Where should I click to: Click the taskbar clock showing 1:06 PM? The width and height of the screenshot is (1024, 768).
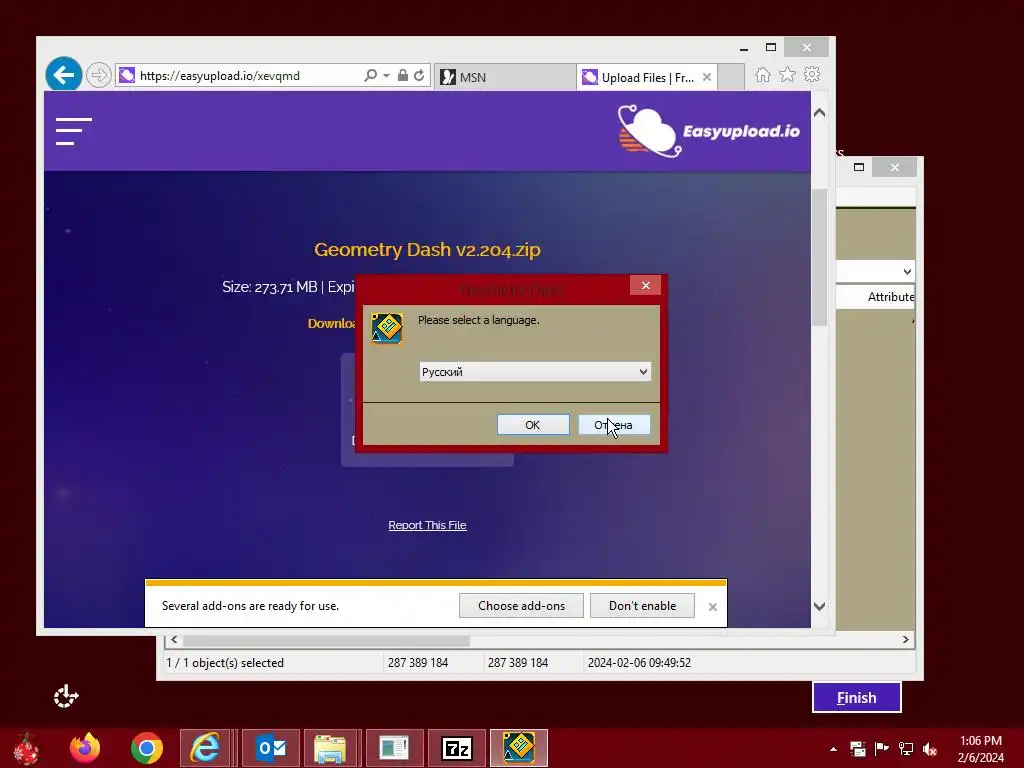pyautogui.click(x=980, y=749)
